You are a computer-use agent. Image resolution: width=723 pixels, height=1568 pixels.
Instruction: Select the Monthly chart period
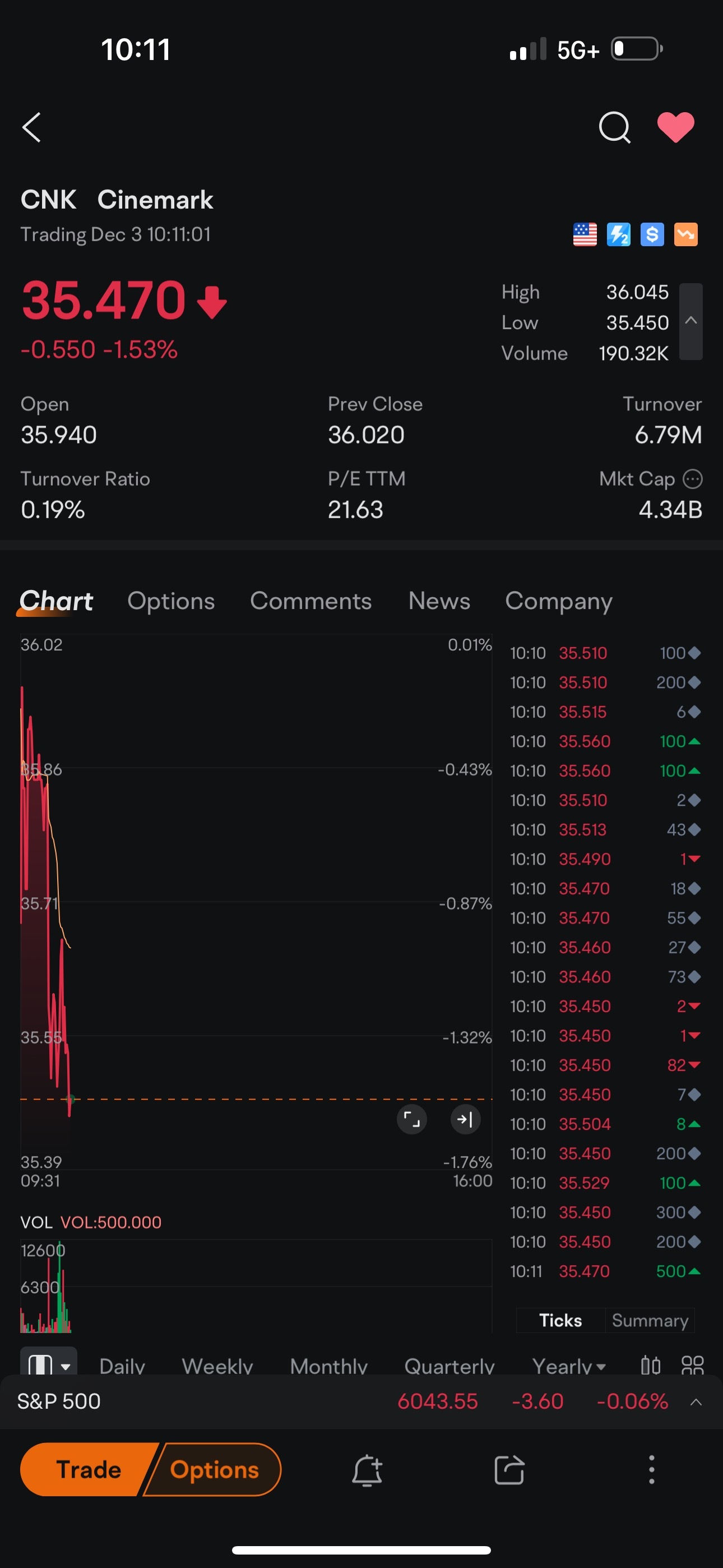328,1366
